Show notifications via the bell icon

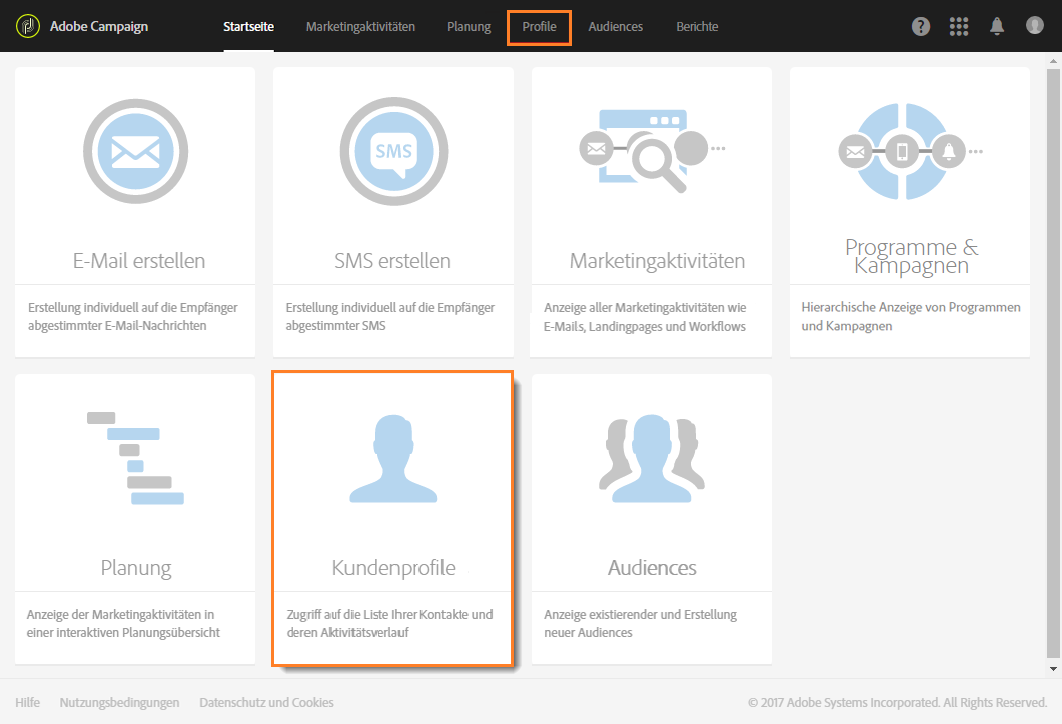tap(997, 26)
